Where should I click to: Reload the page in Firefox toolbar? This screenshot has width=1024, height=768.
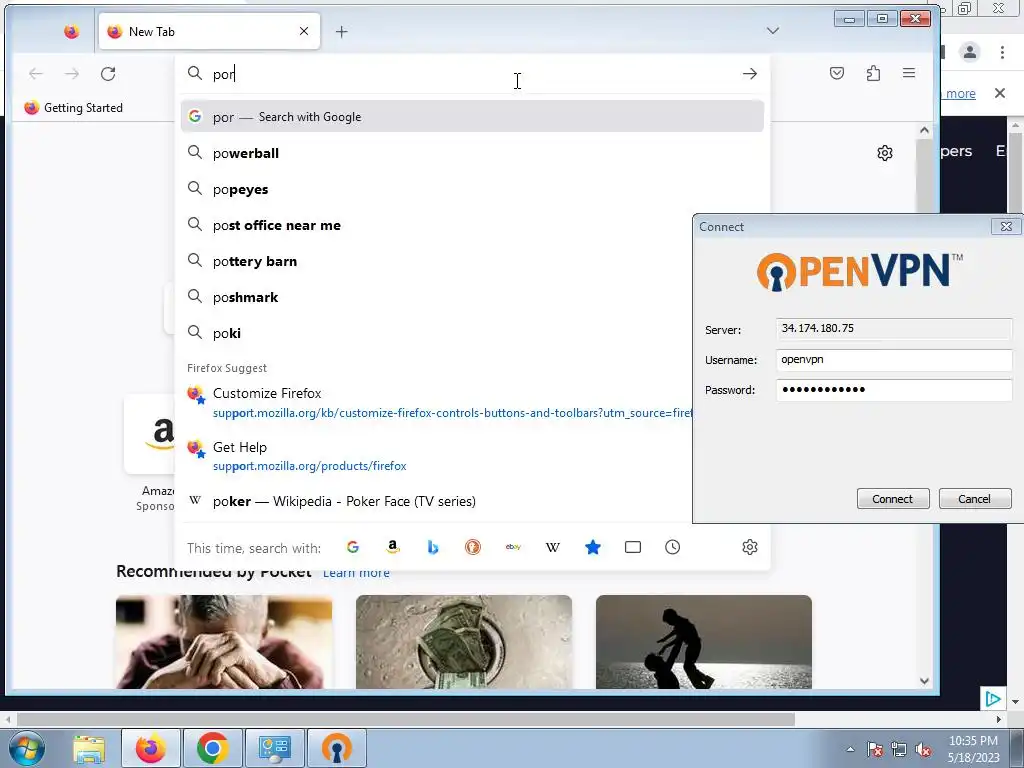pyautogui.click(x=108, y=74)
